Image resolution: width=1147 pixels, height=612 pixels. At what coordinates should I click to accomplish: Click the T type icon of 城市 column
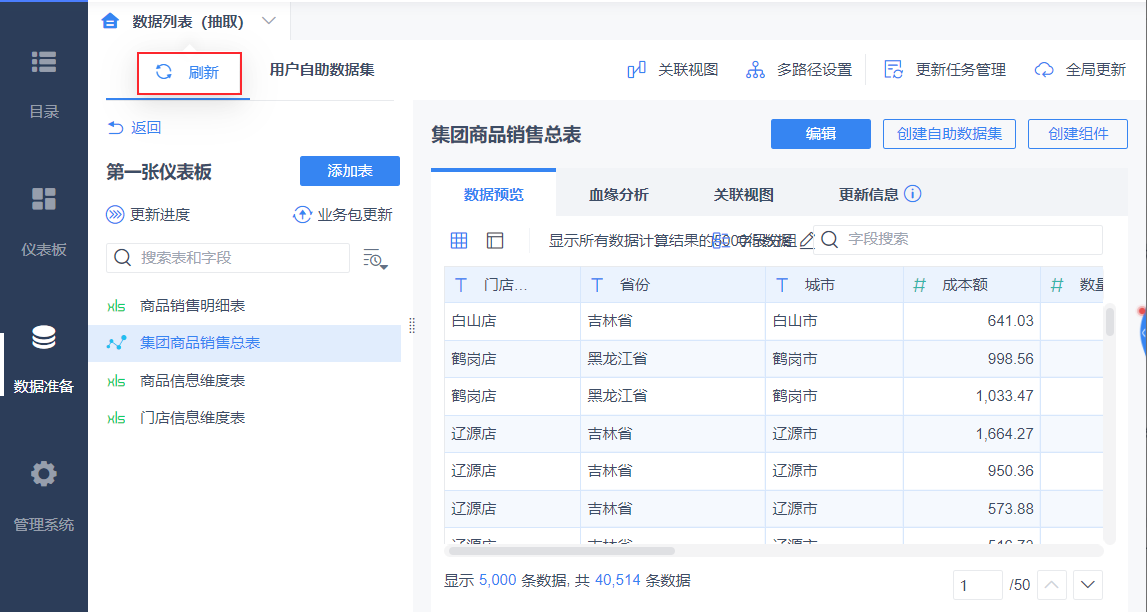point(782,285)
